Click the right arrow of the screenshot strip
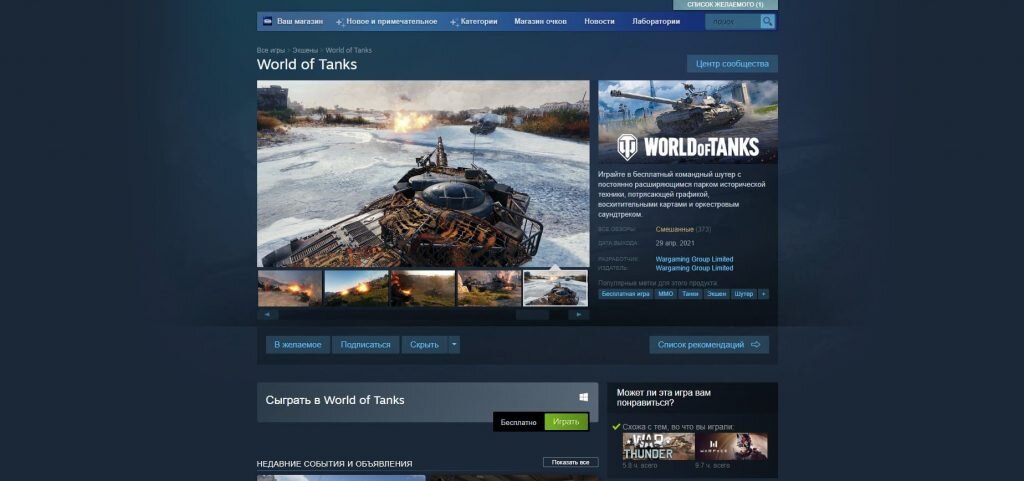 click(579, 315)
